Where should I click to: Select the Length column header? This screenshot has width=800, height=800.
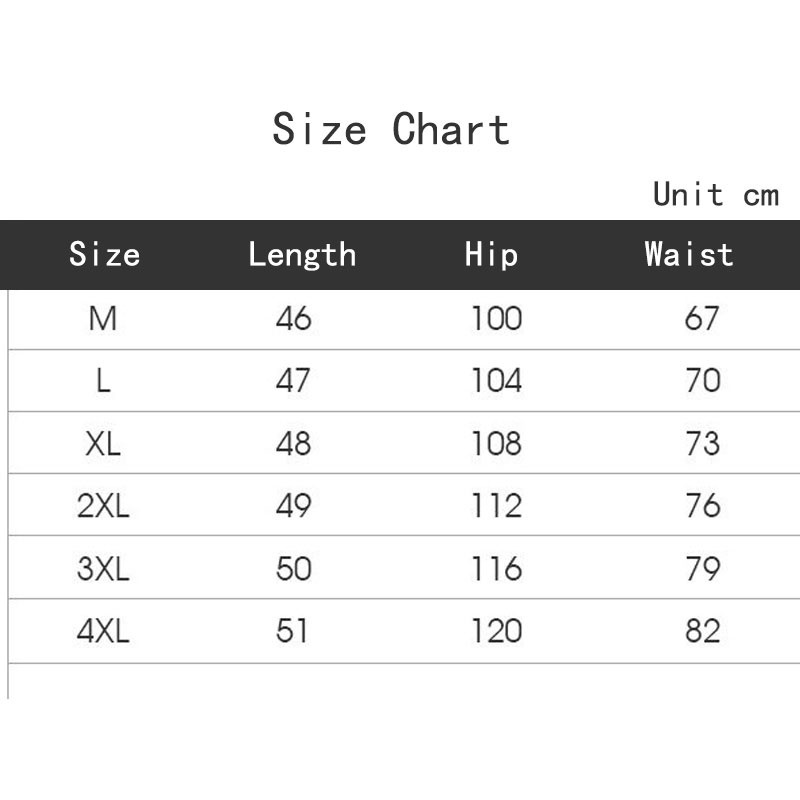(302, 254)
